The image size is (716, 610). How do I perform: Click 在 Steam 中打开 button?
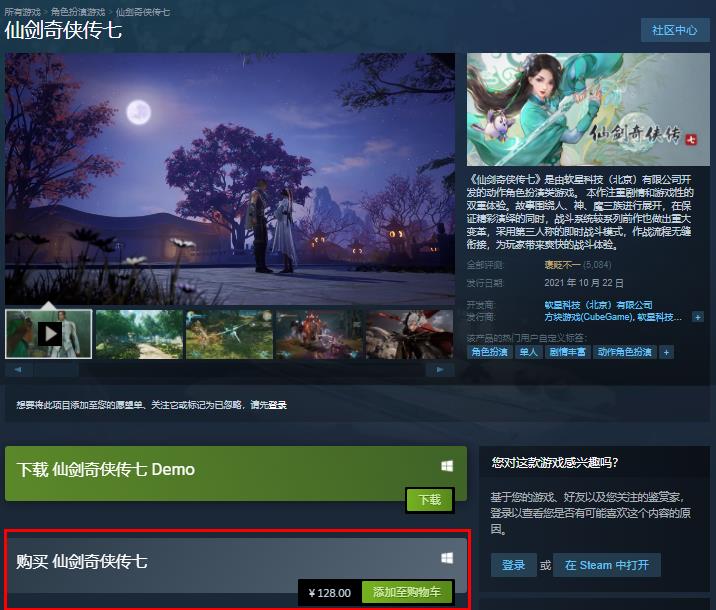[x=606, y=565]
